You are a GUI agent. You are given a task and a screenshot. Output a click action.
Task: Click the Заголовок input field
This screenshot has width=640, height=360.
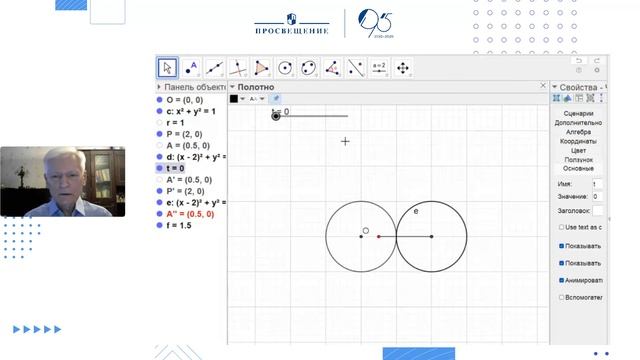598,211
